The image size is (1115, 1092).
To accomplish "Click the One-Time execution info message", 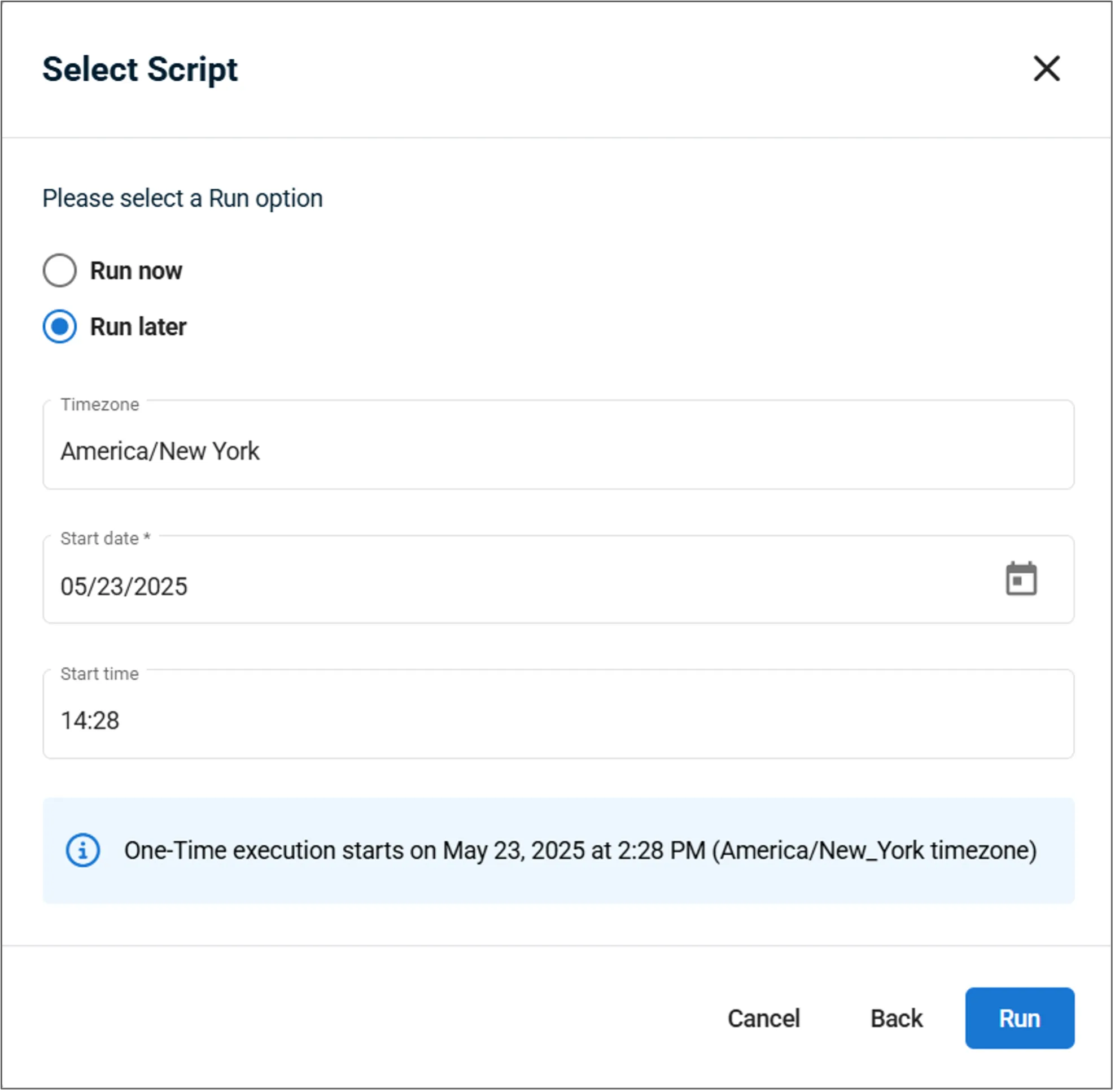I will [580, 850].
